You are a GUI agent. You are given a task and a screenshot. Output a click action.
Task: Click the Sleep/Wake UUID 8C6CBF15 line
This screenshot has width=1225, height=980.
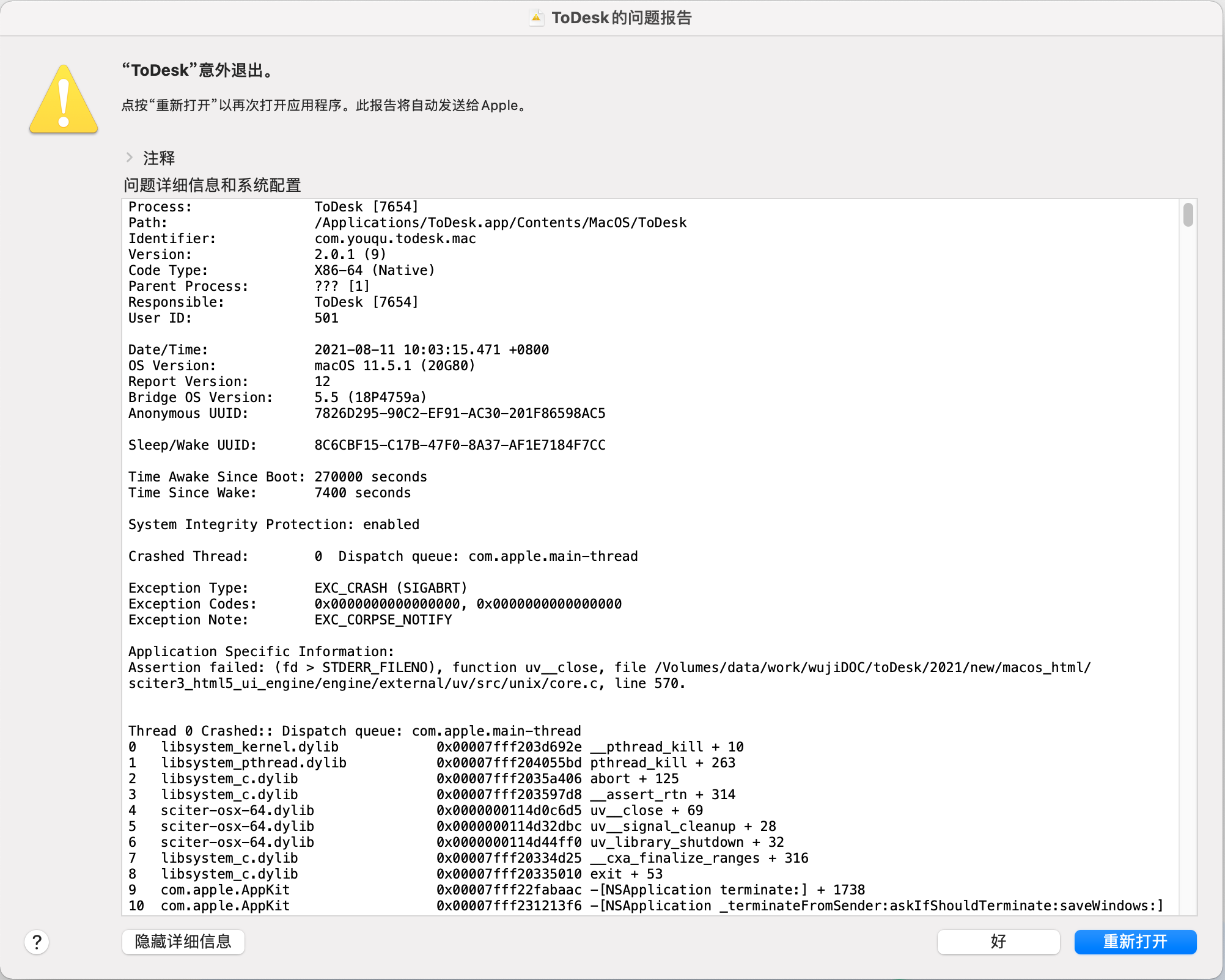click(x=367, y=445)
